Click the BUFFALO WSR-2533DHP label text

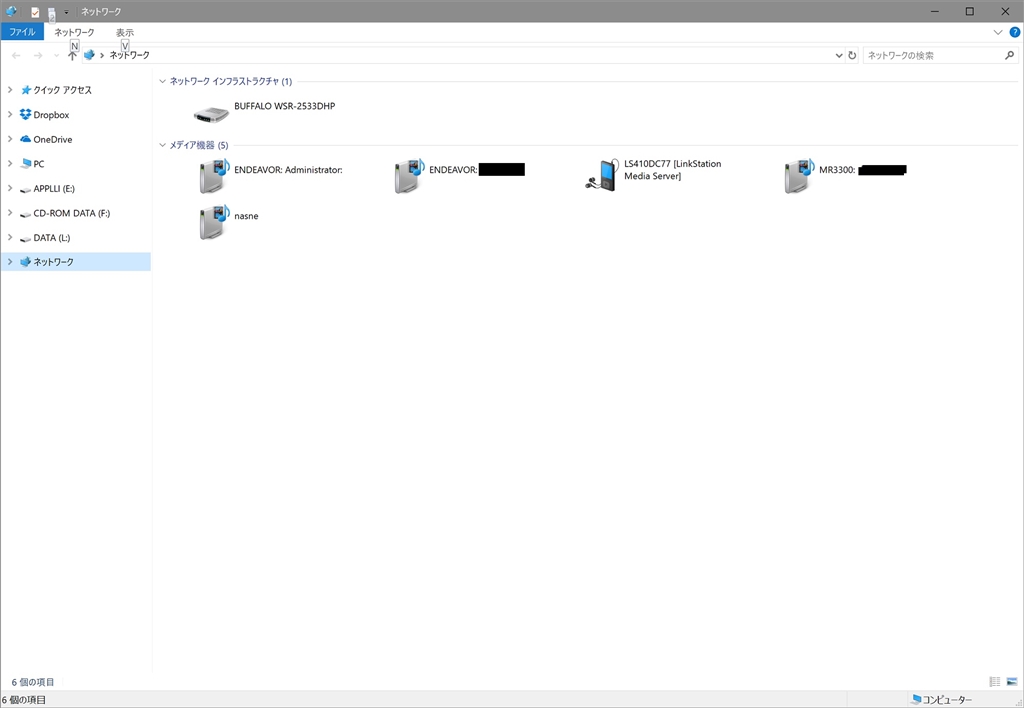[x=285, y=106]
